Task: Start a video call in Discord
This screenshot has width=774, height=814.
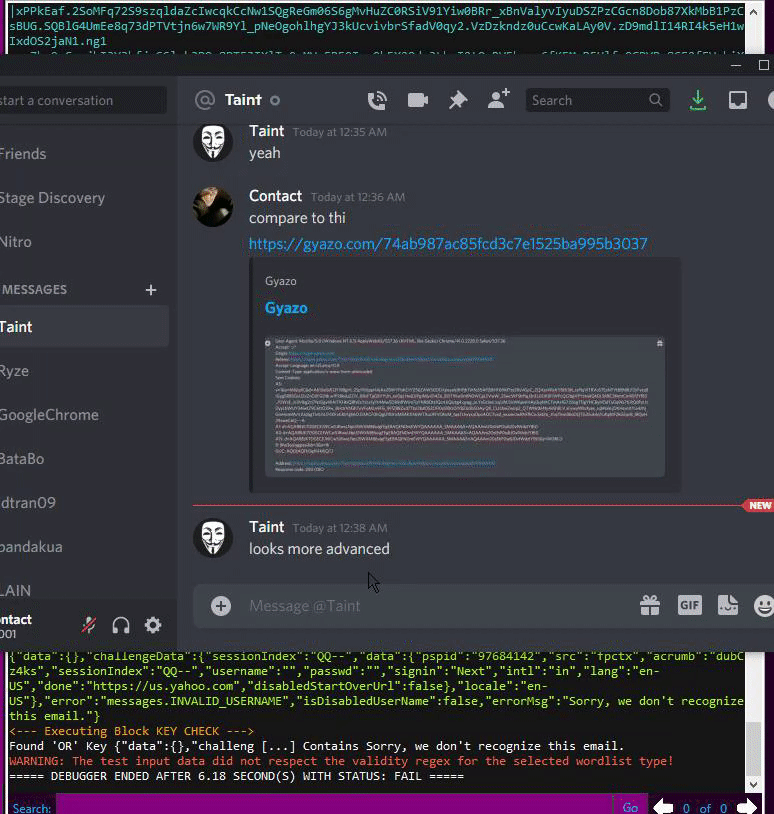Action: (x=417, y=100)
